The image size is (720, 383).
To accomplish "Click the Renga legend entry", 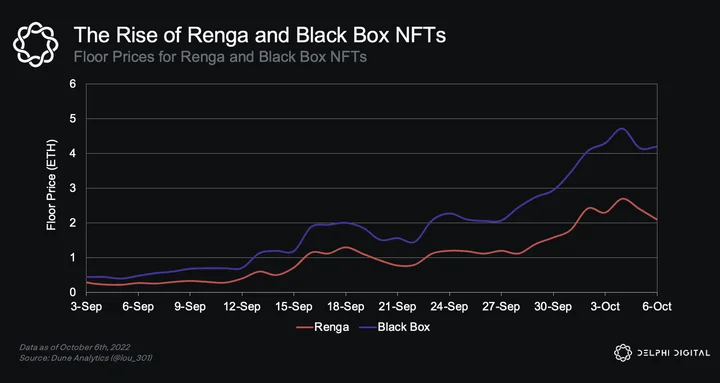I will click(x=323, y=327).
